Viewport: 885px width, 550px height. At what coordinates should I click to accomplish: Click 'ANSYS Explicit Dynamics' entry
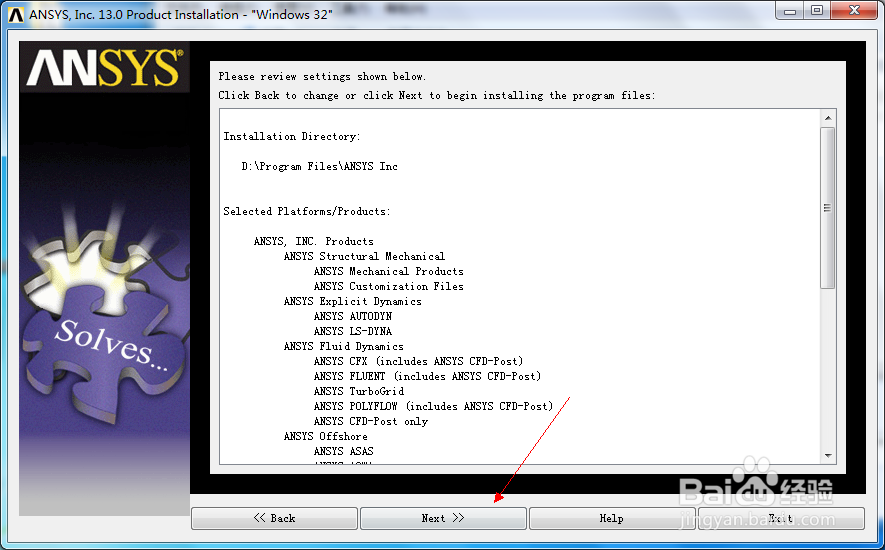[352, 302]
